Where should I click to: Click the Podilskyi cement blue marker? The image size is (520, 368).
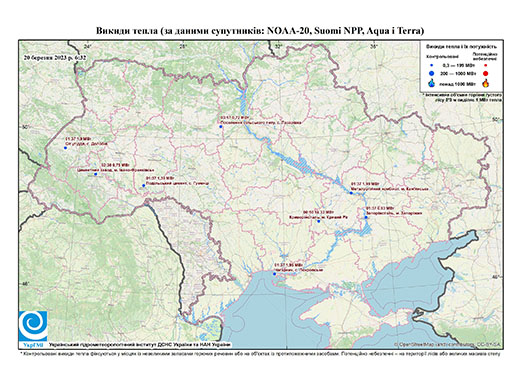click(x=144, y=186)
